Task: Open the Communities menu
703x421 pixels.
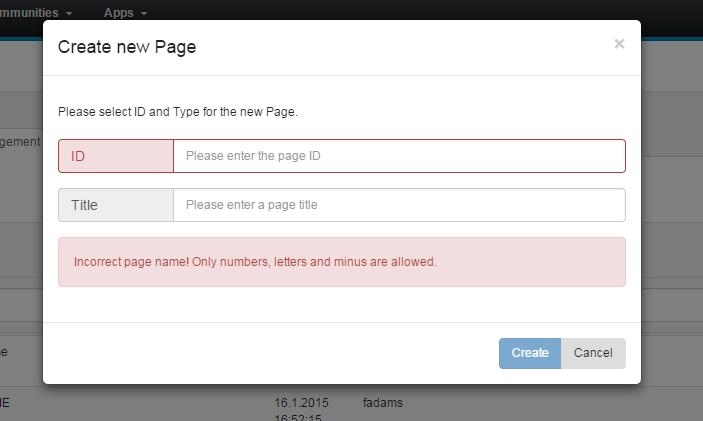Action: point(36,13)
